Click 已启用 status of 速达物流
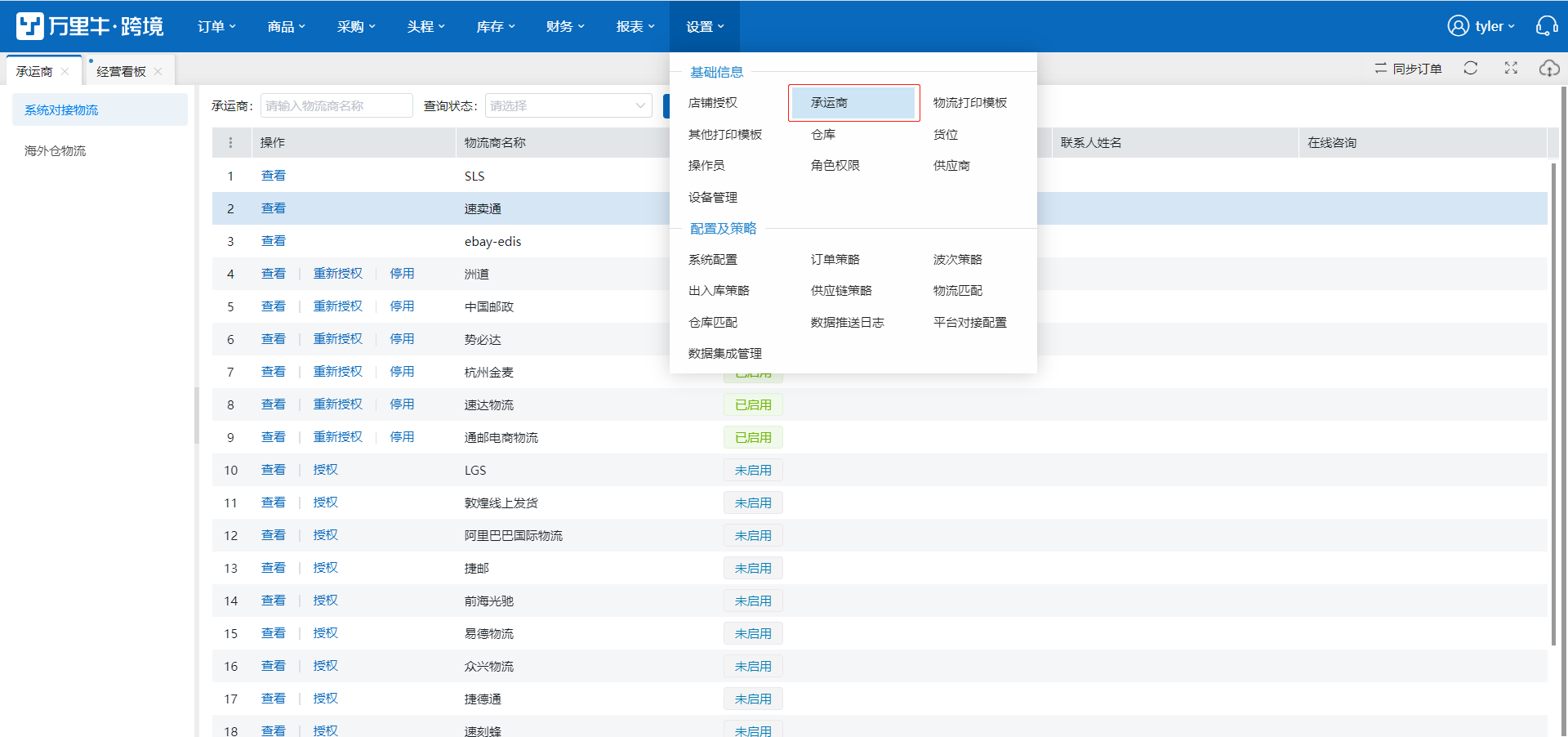This screenshot has width=1568, height=737. pos(753,404)
